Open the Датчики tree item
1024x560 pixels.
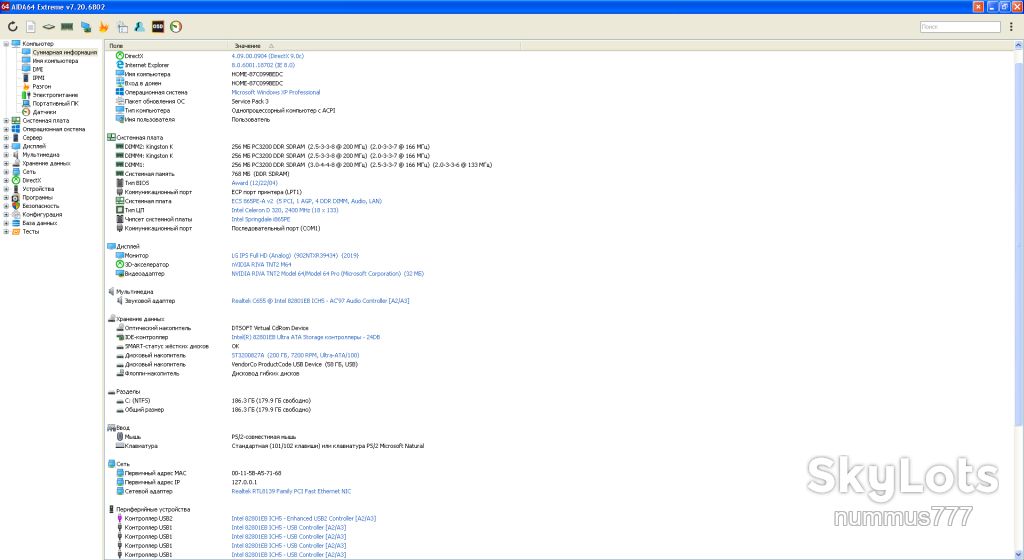click(44, 112)
